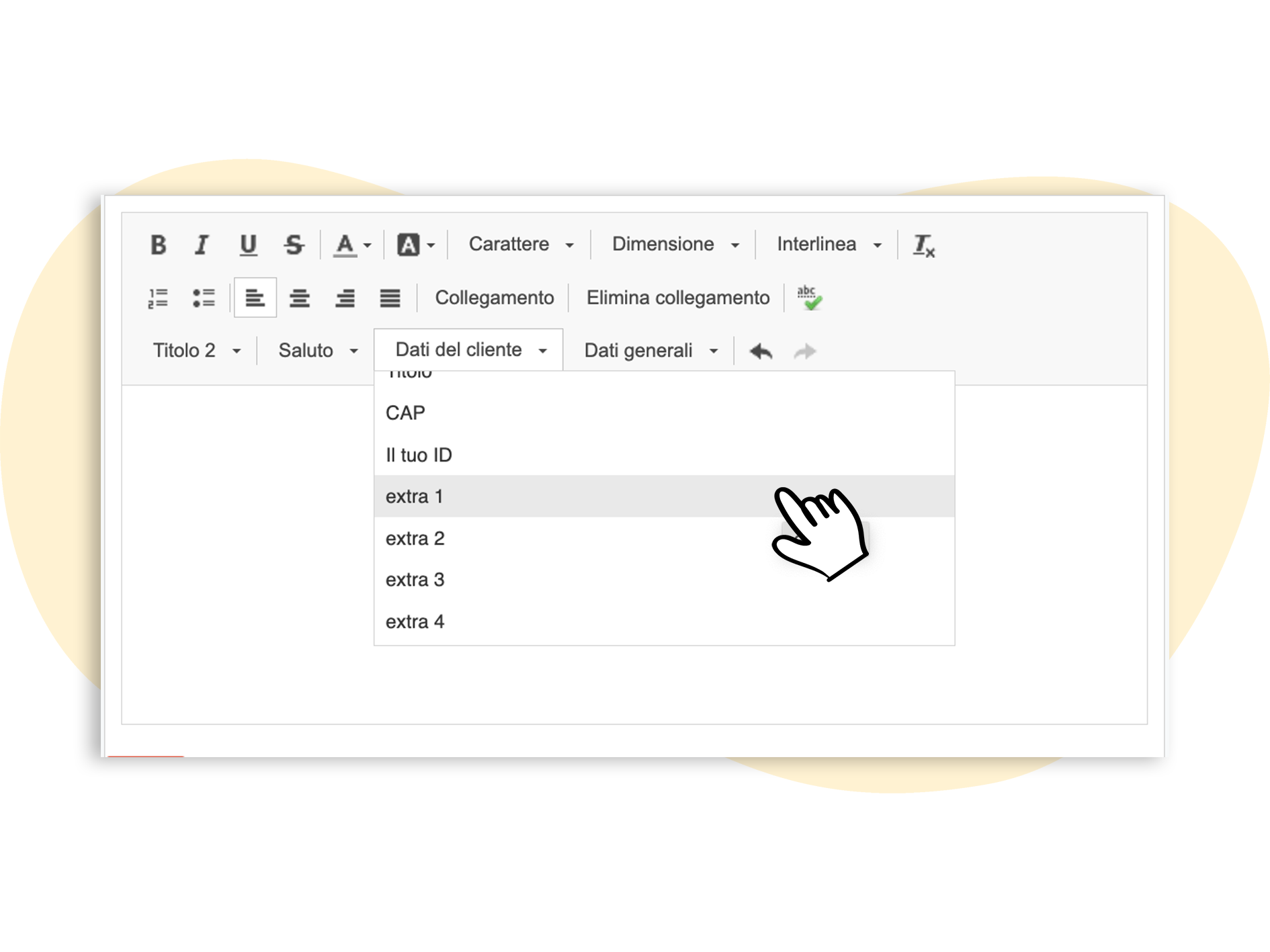This screenshot has width=1270, height=952.
Task: Select "extra 1" from the list
Action: pos(414,496)
